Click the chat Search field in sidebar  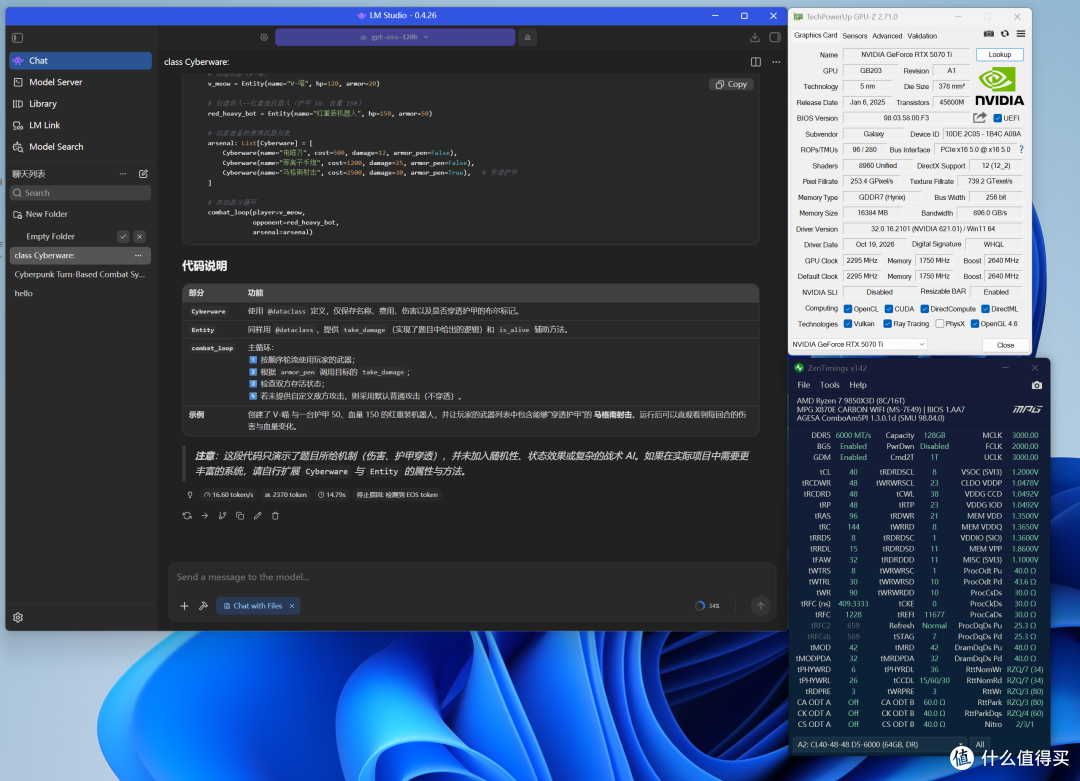(x=80, y=193)
